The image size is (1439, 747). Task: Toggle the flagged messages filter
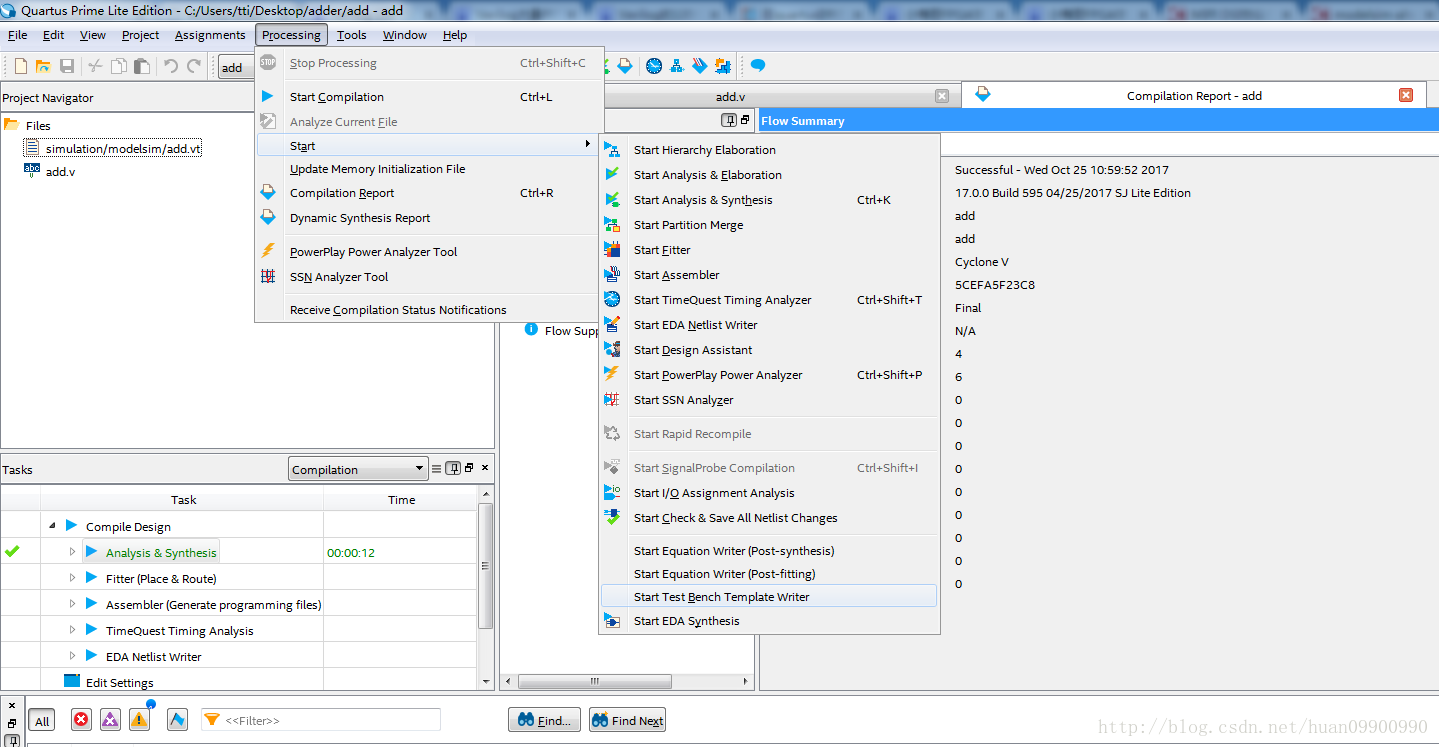click(x=177, y=720)
